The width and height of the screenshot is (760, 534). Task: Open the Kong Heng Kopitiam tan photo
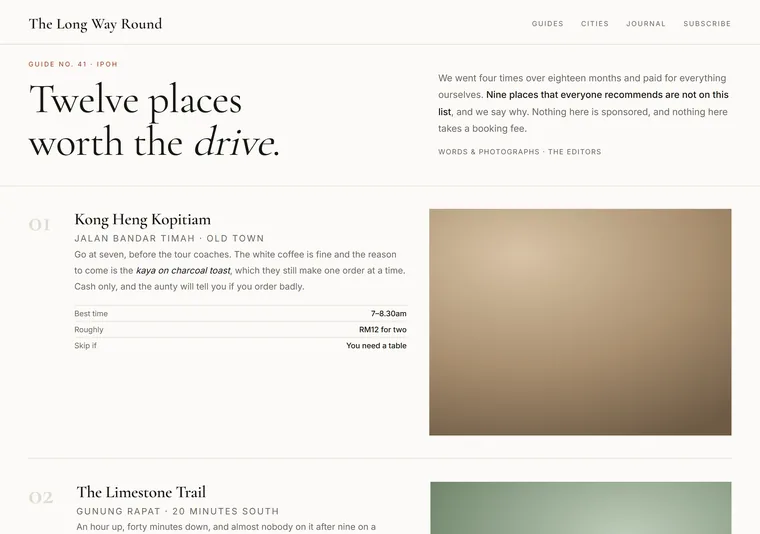pyautogui.click(x=580, y=322)
